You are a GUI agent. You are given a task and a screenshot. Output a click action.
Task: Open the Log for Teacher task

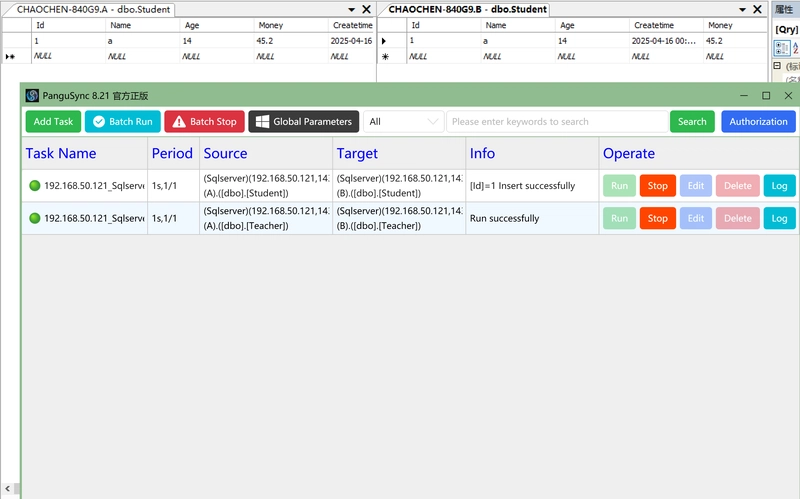pyautogui.click(x=779, y=218)
